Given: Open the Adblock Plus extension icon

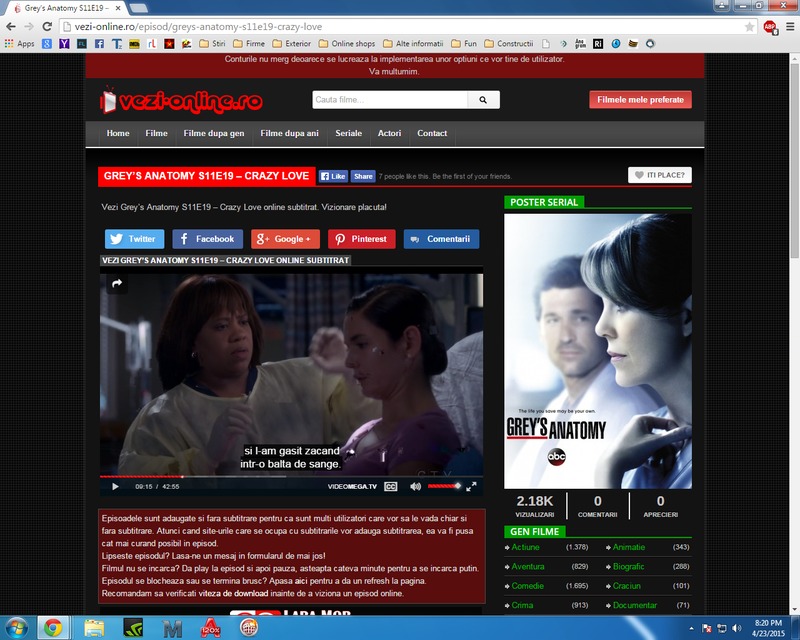Looking at the screenshot, I should [x=769, y=27].
